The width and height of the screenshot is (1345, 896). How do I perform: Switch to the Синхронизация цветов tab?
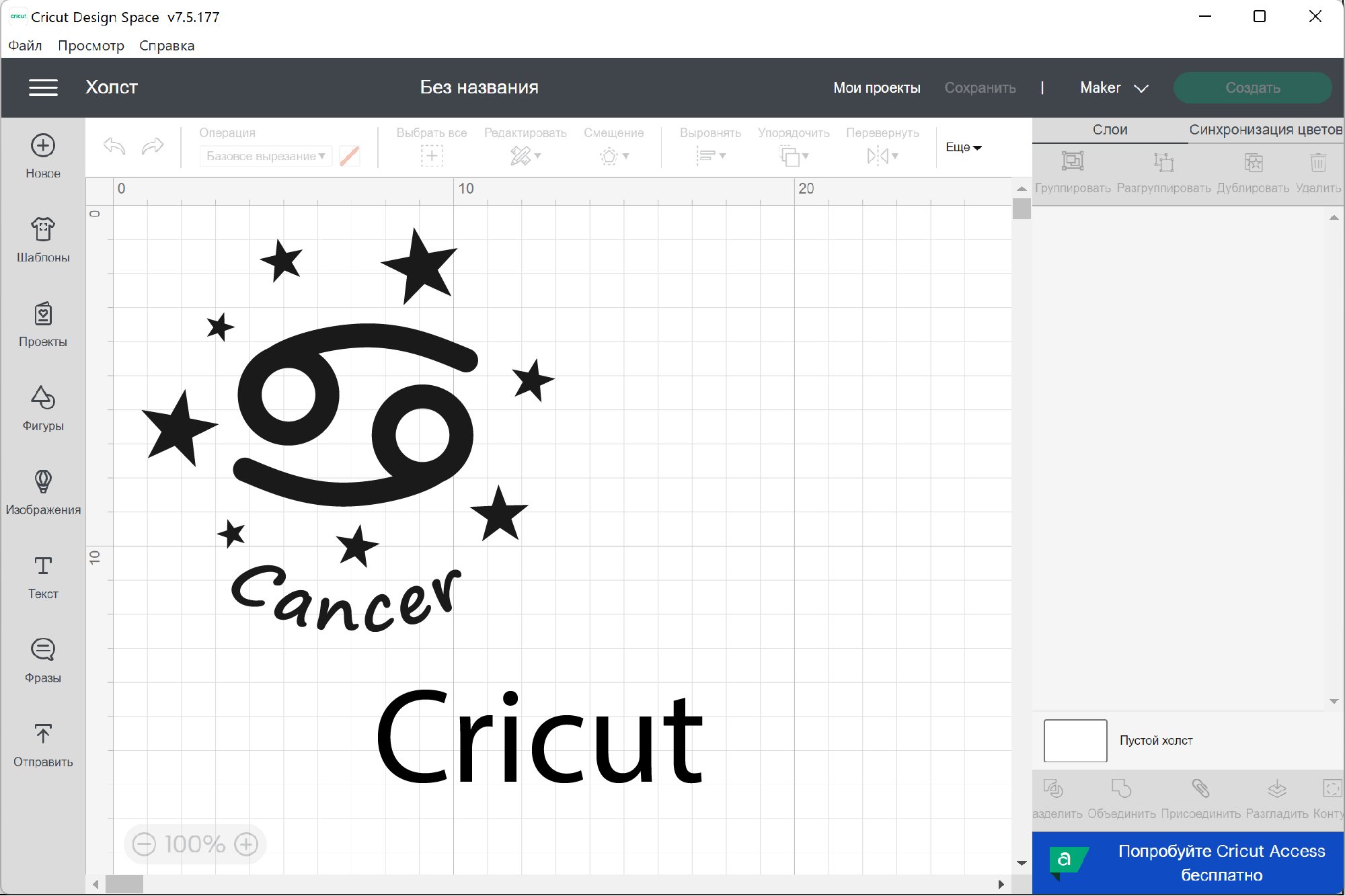point(1266,130)
